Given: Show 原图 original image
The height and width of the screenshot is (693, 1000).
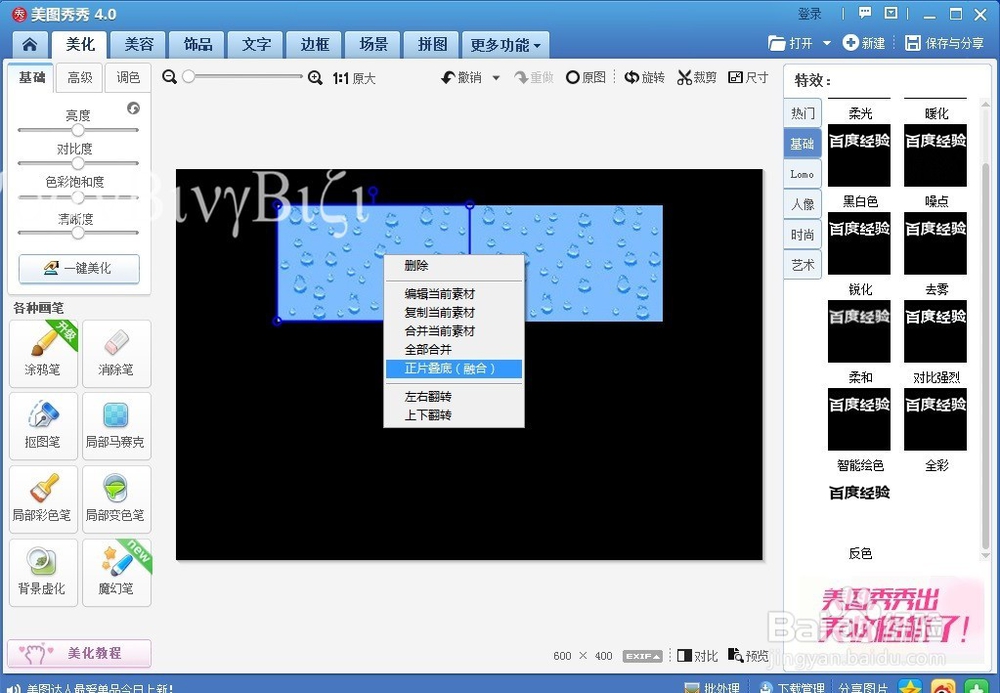Looking at the screenshot, I should (x=586, y=78).
